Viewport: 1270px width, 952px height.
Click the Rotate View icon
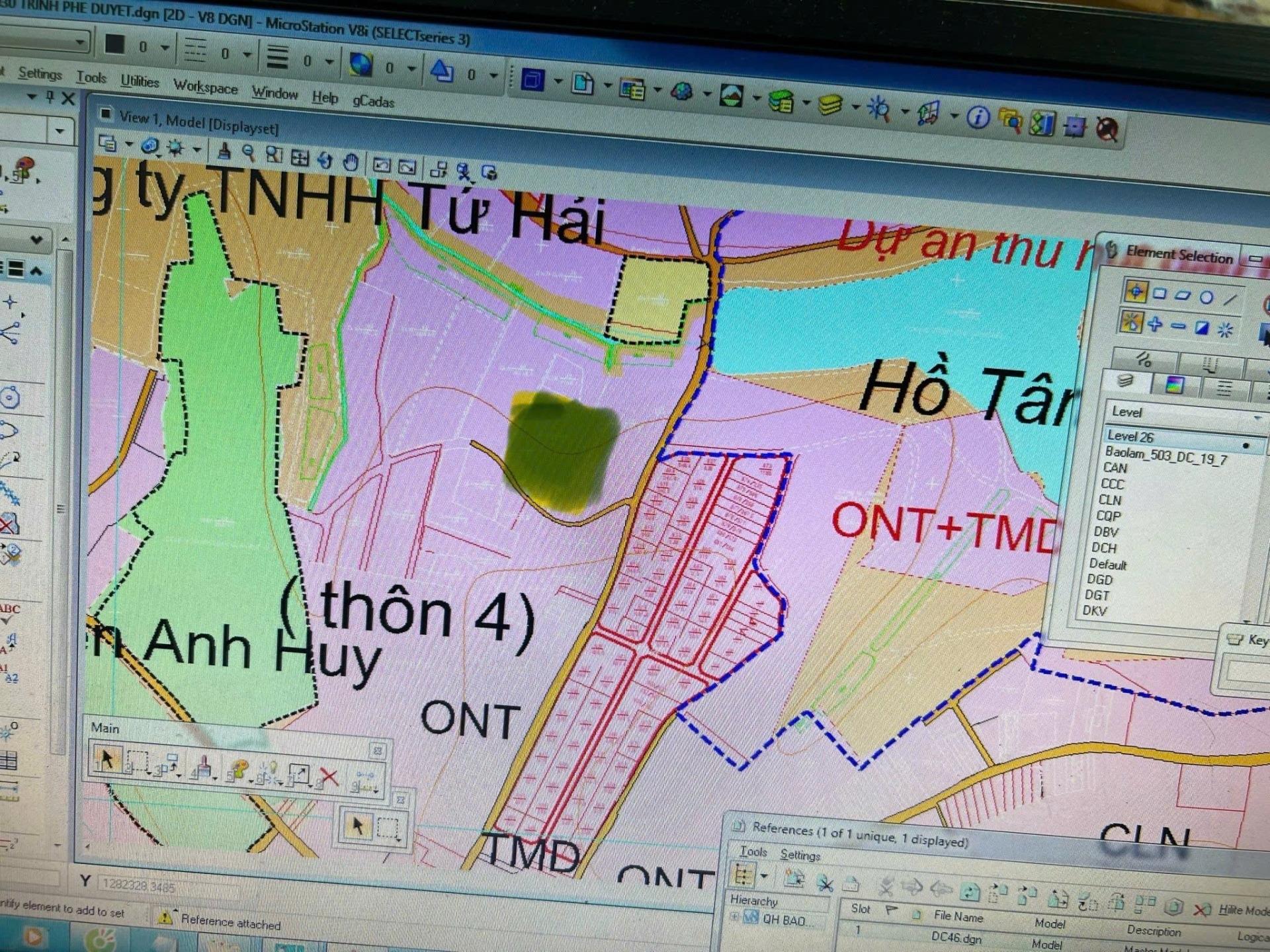click(x=325, y=159)
